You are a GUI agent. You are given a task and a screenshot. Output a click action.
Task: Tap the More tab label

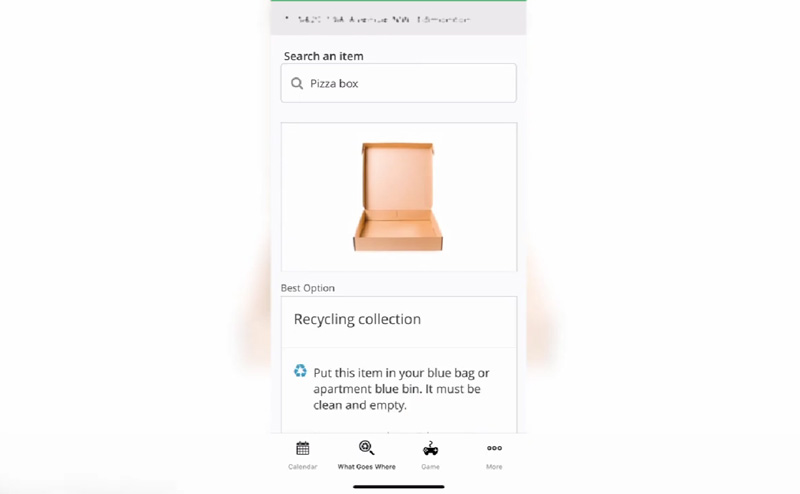point(494,466)
